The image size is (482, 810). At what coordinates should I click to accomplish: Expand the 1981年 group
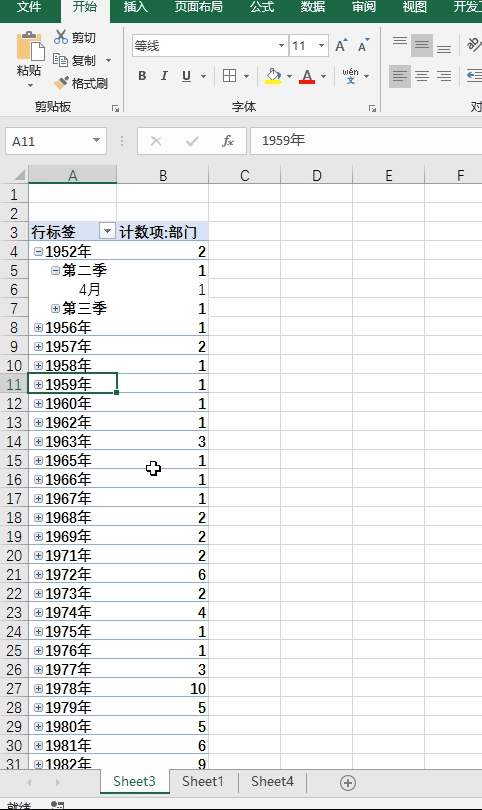[38, 745]
